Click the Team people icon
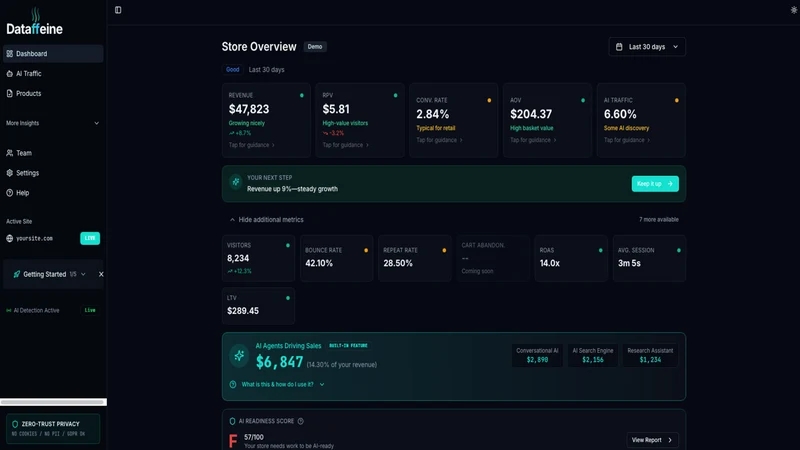 [10, 153]
